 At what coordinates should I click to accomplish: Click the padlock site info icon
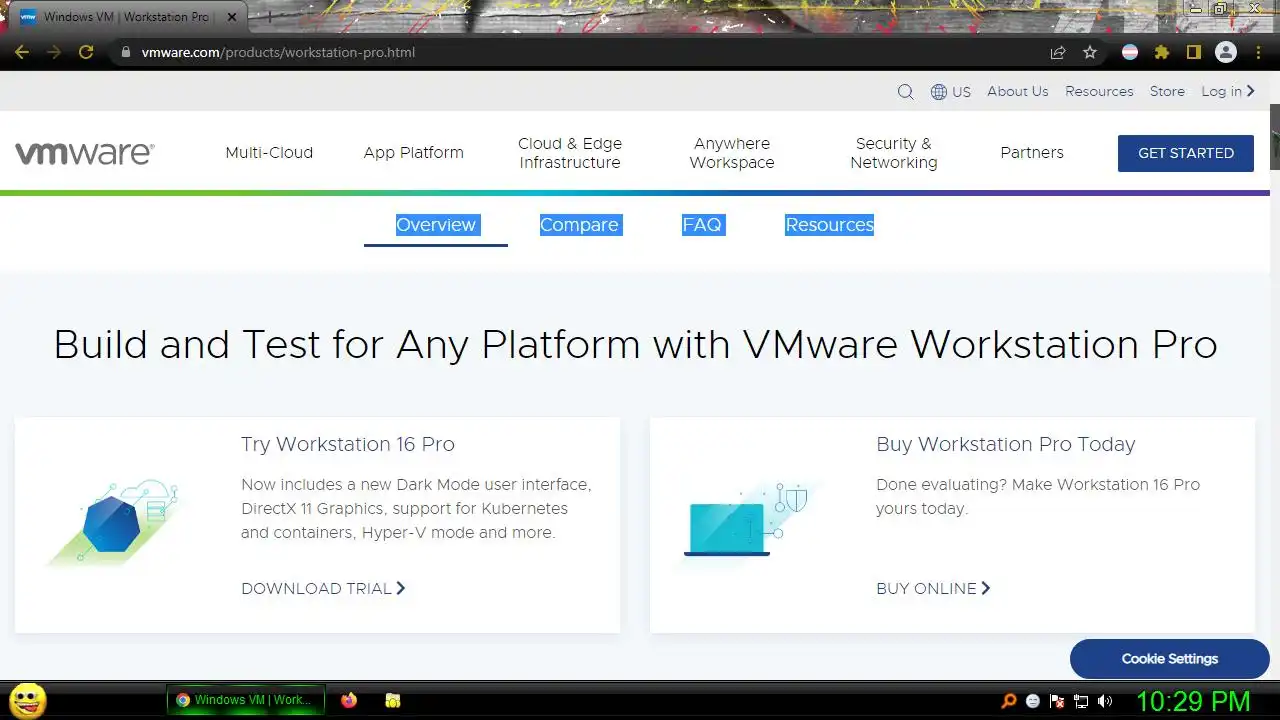point(125,52)
